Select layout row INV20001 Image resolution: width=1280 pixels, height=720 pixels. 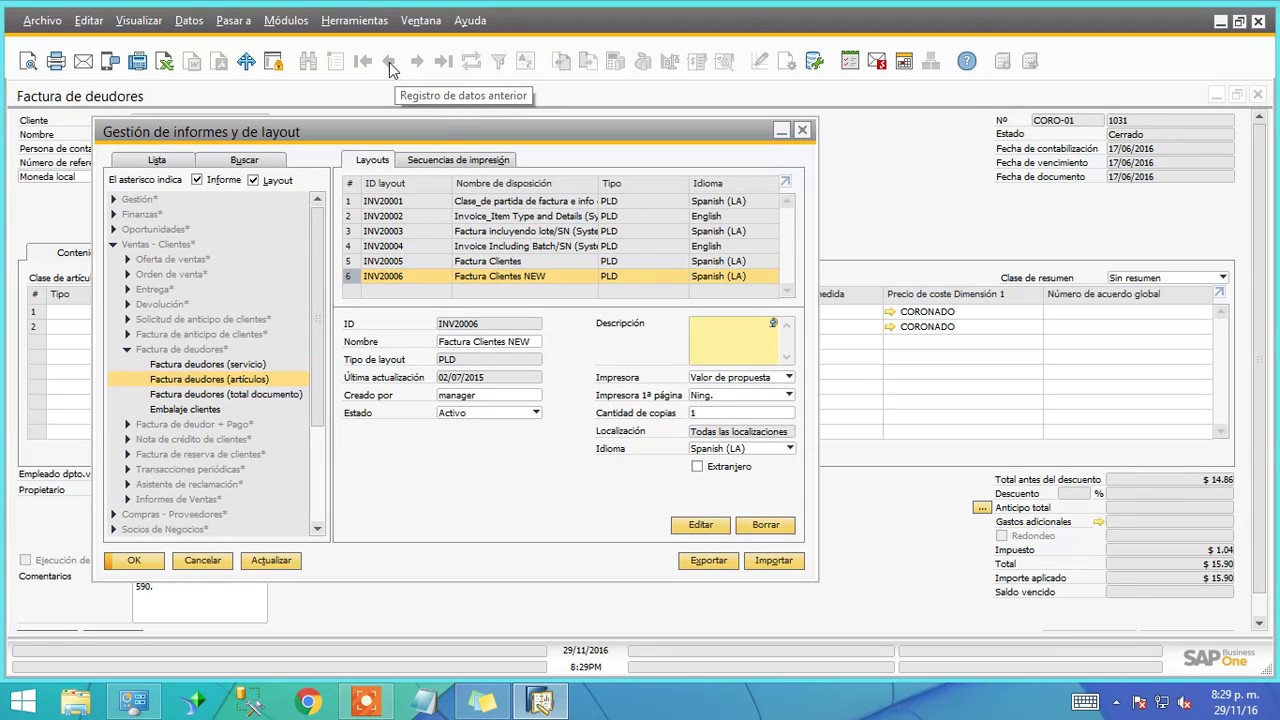[560, 201]
